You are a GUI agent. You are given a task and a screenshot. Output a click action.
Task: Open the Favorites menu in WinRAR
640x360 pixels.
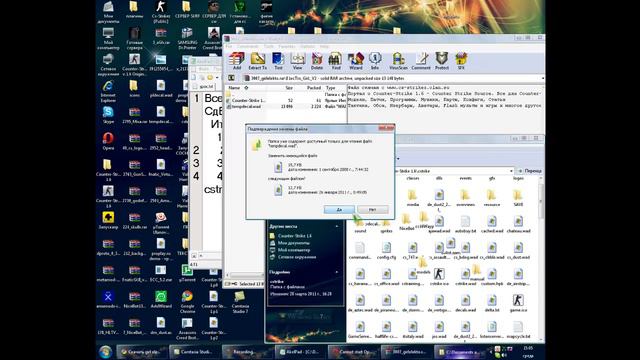[x=287, y=46]
